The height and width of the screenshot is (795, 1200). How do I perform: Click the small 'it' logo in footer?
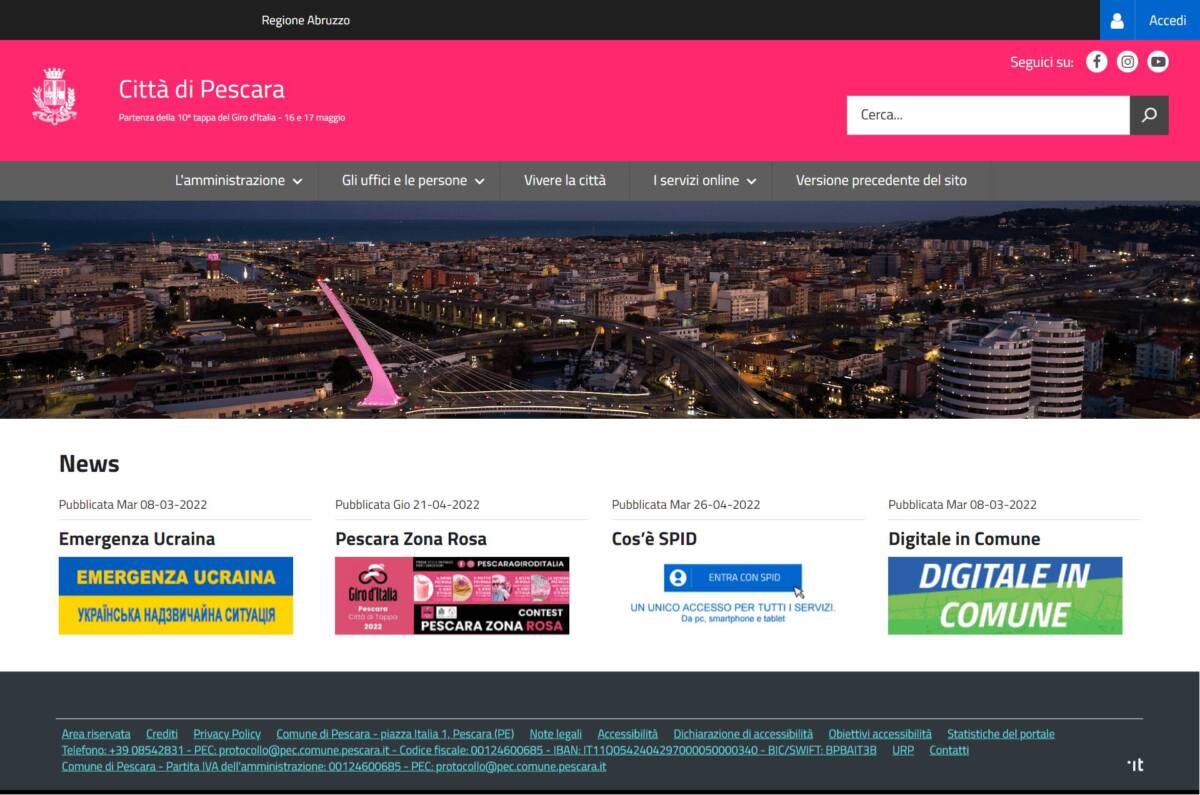pyautogui.click(x=1135, y=765)
